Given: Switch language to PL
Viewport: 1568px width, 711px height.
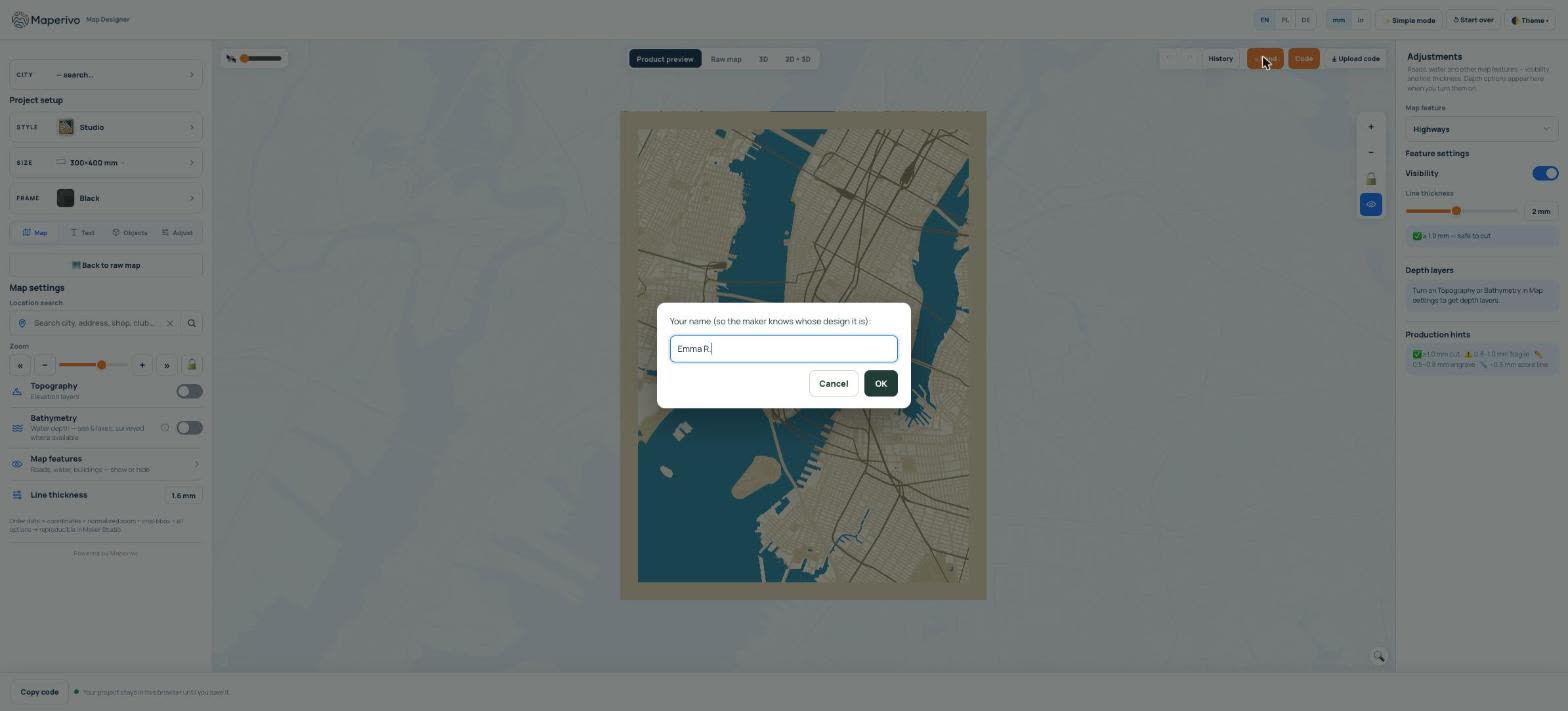Looking at the screenshot, I should pos(1285,20).
